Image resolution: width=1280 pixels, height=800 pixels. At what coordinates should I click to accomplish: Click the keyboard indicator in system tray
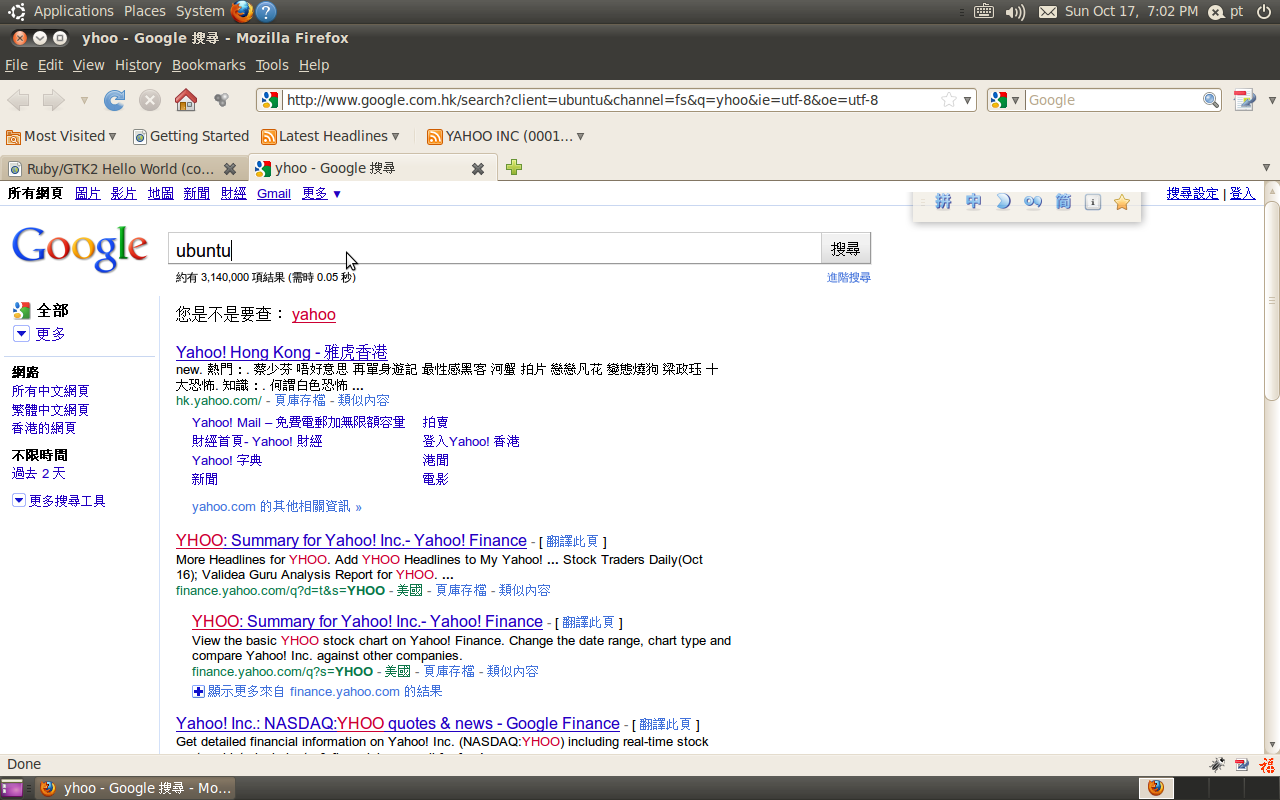click(984, 11)
